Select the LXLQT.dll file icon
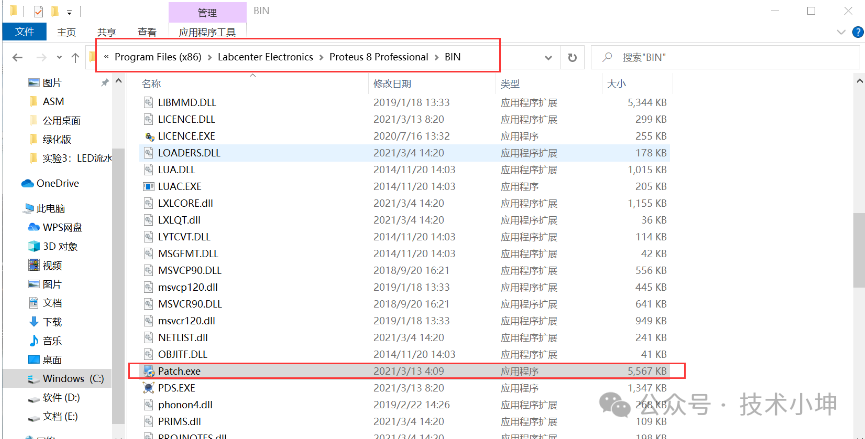865x439 pixels. [148, 220]
